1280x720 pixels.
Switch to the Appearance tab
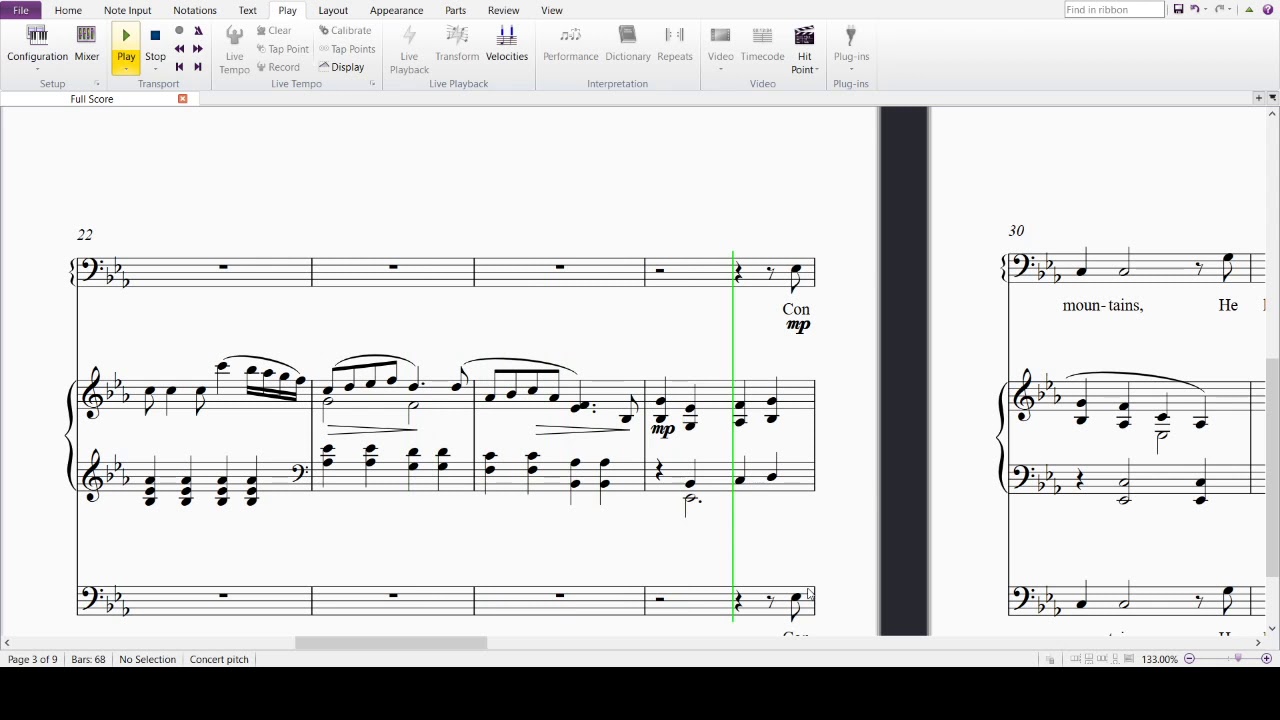396,10
